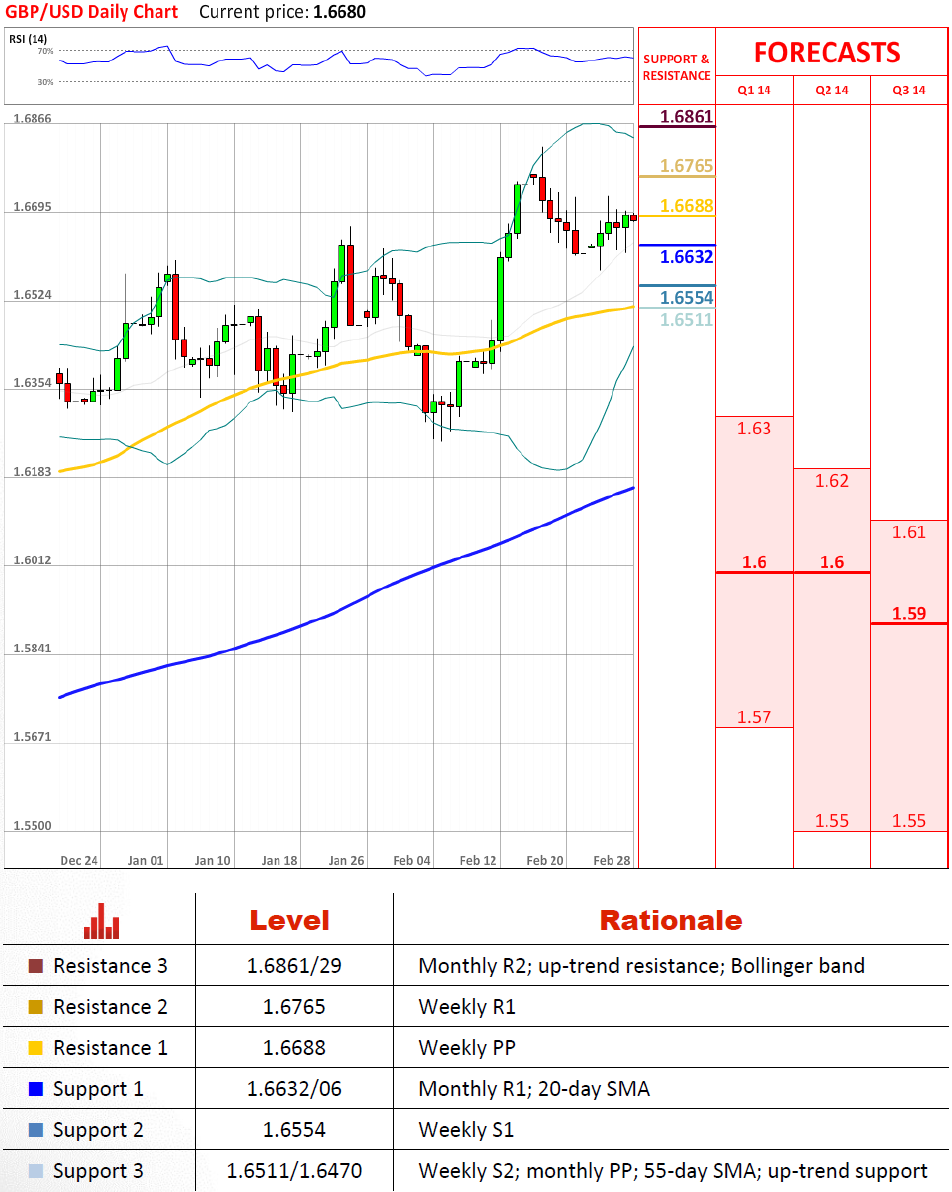This screenshot has height=1192, width=952.
Task: Click the 1.6688 resistance level label
Action: 687,206
